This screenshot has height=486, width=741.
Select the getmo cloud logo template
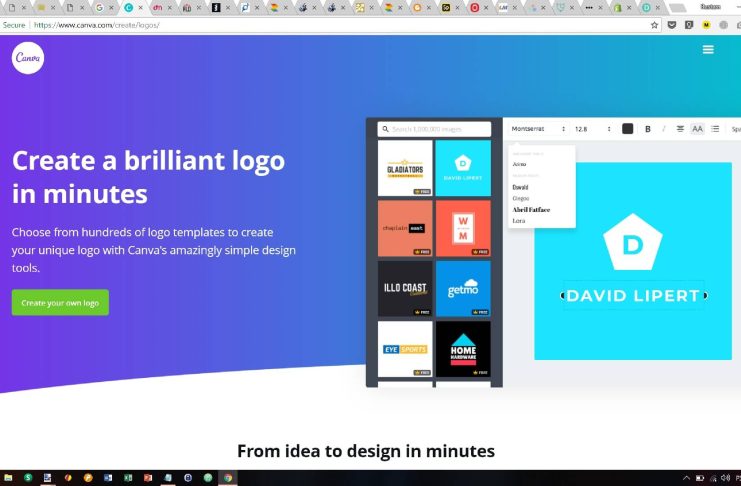(463, 288)
